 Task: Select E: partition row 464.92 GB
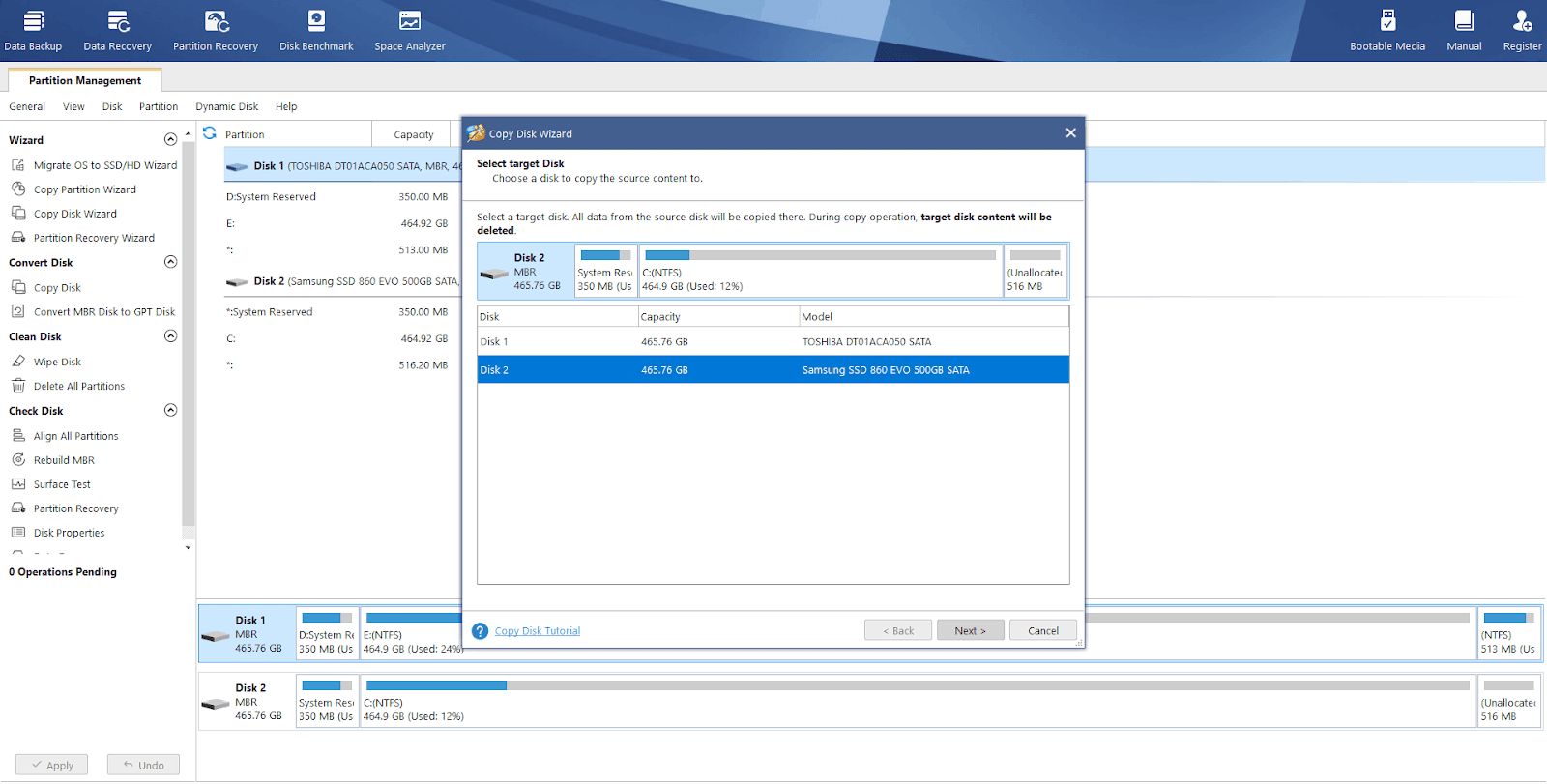coord(342,223)
